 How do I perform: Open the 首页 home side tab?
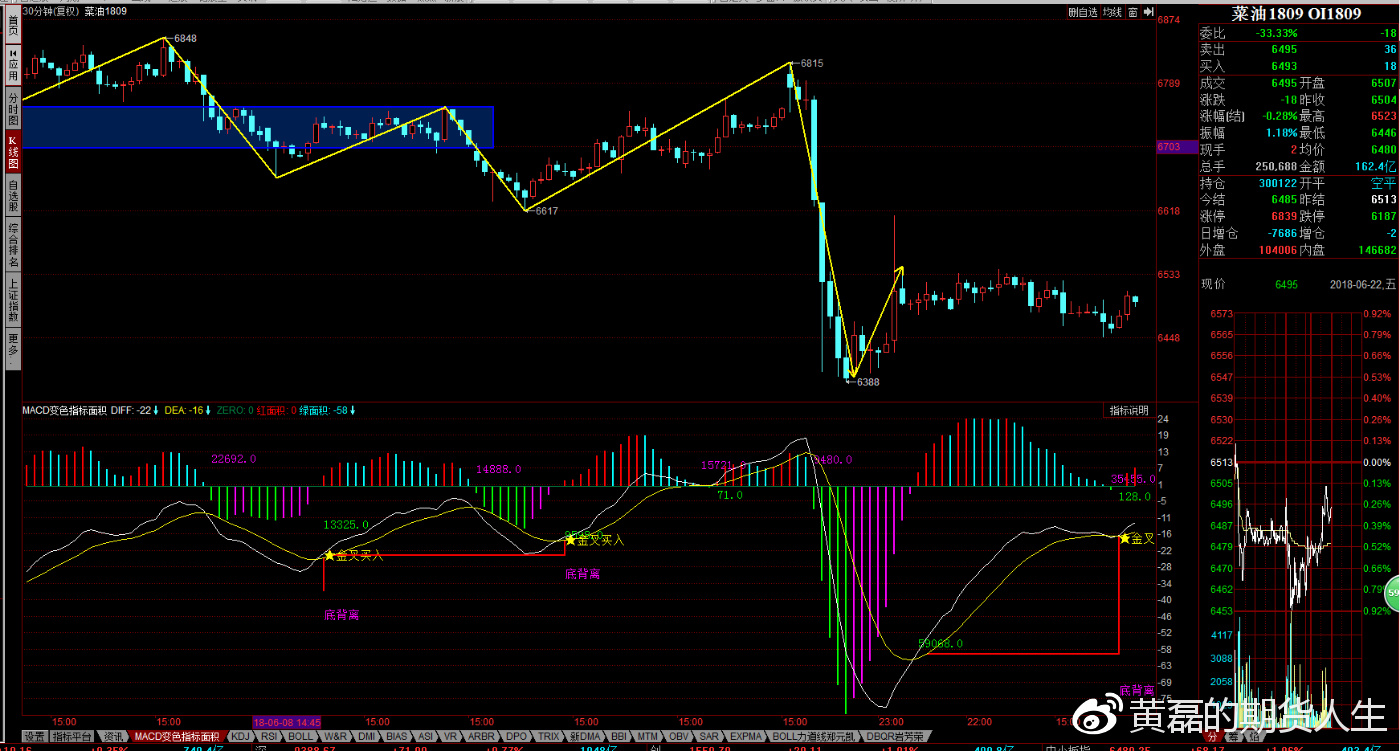(x=13, y=24)
